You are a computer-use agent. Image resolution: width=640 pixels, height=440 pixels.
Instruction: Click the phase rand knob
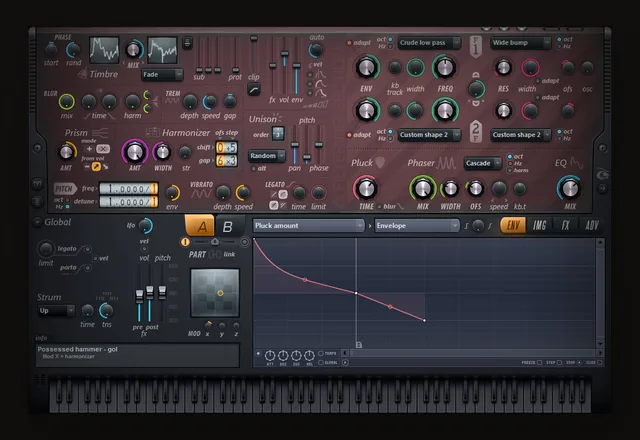click(x=73, y=50)
